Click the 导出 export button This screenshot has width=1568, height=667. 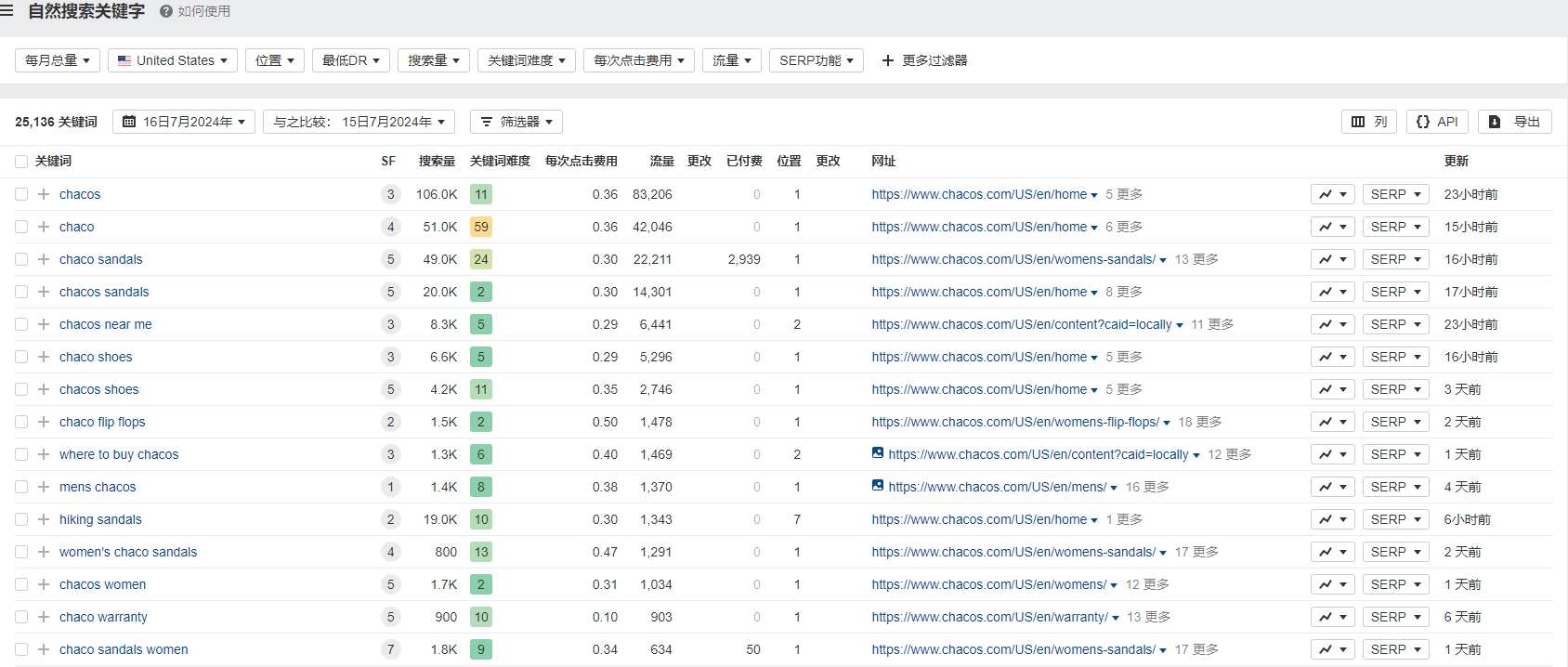pyautogui.click(x=1515, y=122)
